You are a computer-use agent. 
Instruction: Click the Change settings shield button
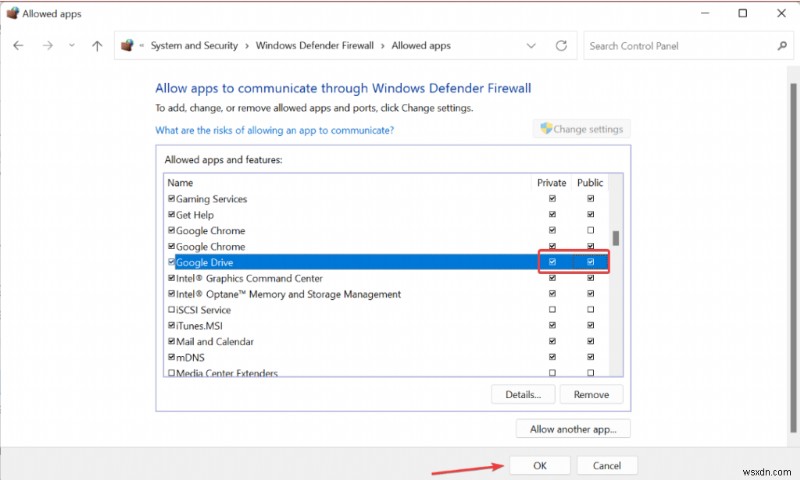click(582, 129)
